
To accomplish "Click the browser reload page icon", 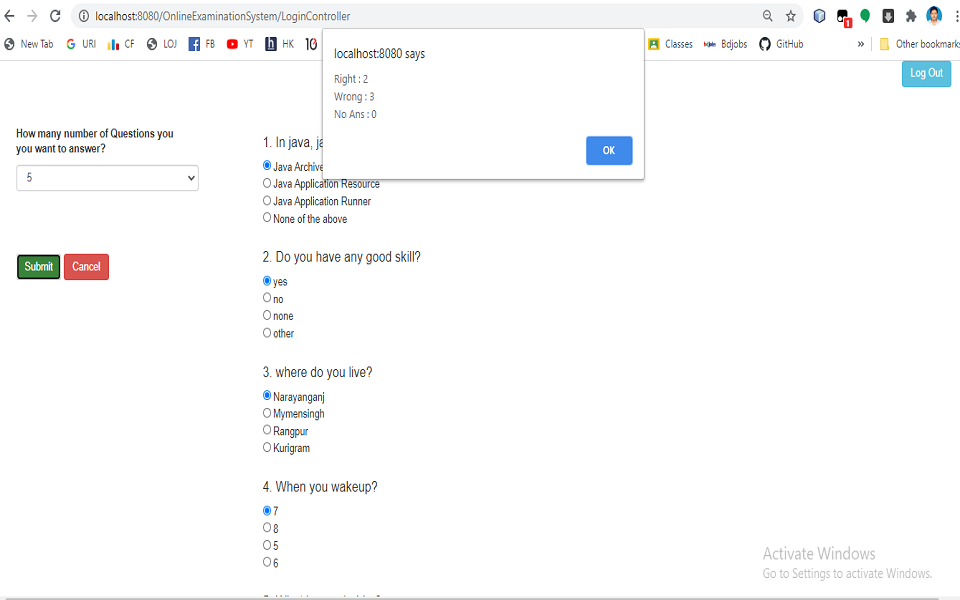I will click(55, 16).
